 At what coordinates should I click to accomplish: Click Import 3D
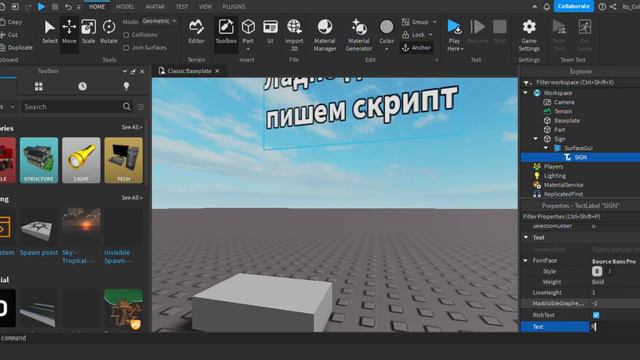point(294,36)
